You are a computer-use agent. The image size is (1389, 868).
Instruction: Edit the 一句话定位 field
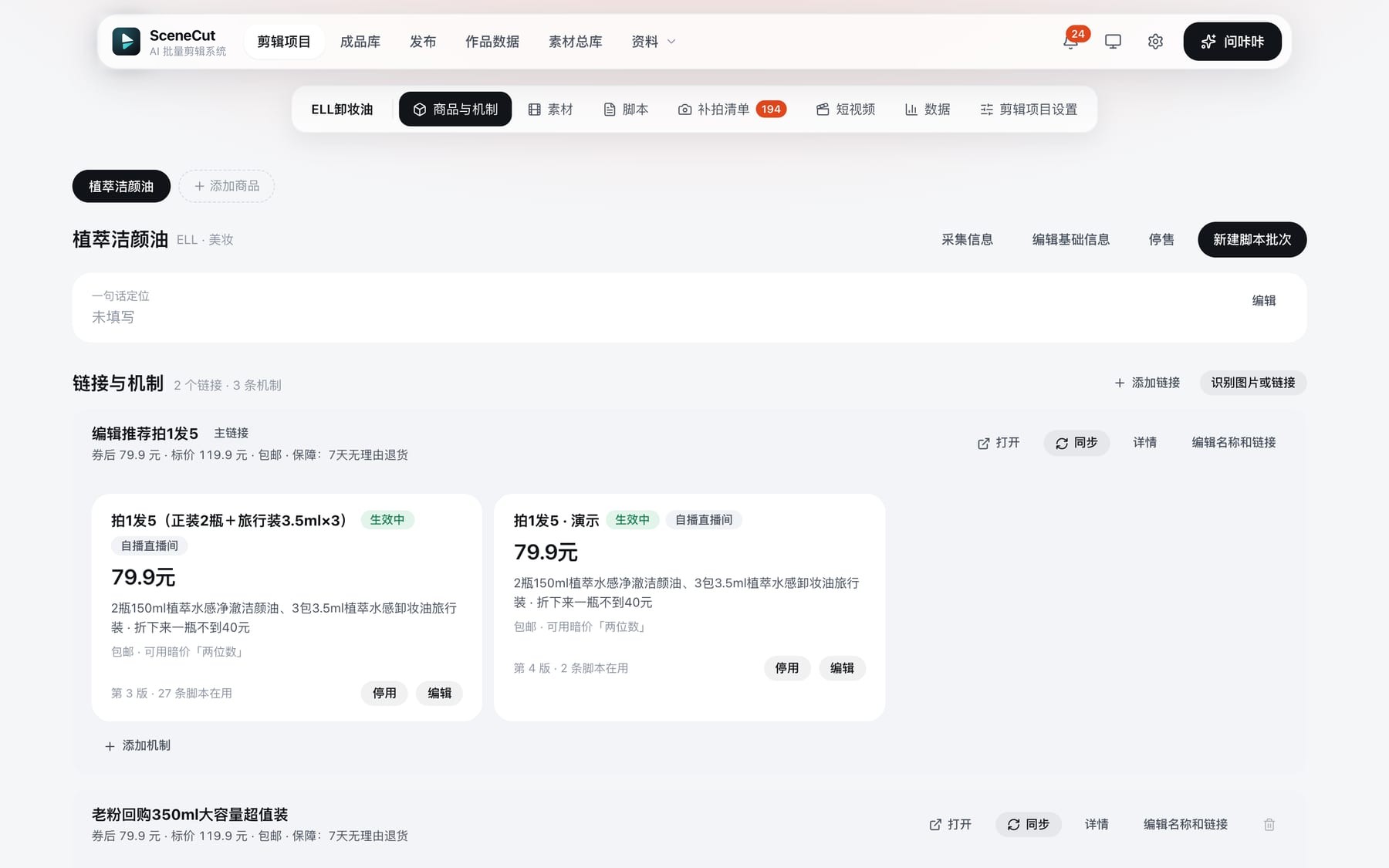click(x=1264, y=301)
